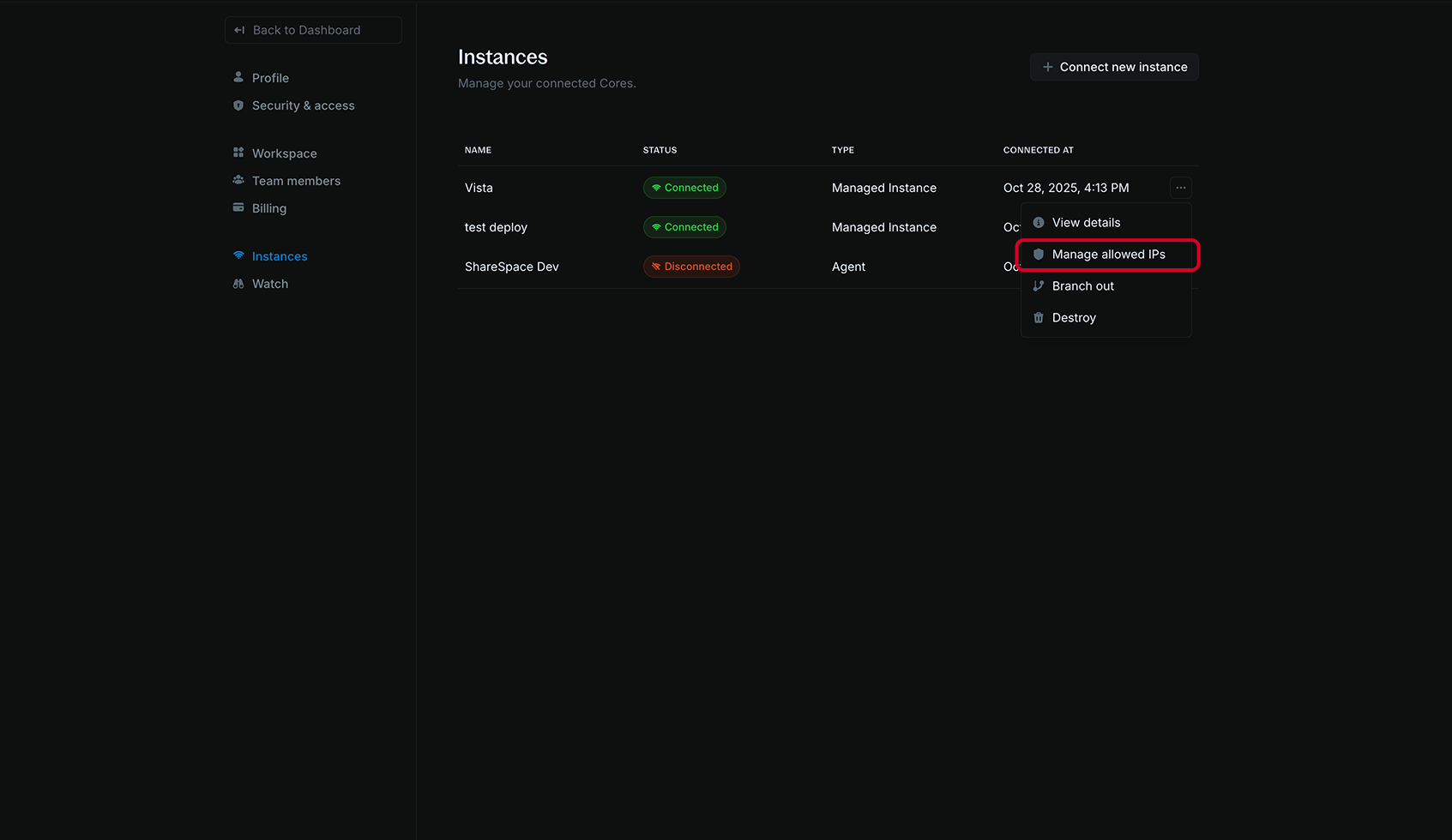Click the back arrow in Back to Dashboard
Image resolution: width=1452 pixels, height=840 pixels.
(x=238, y=29)
